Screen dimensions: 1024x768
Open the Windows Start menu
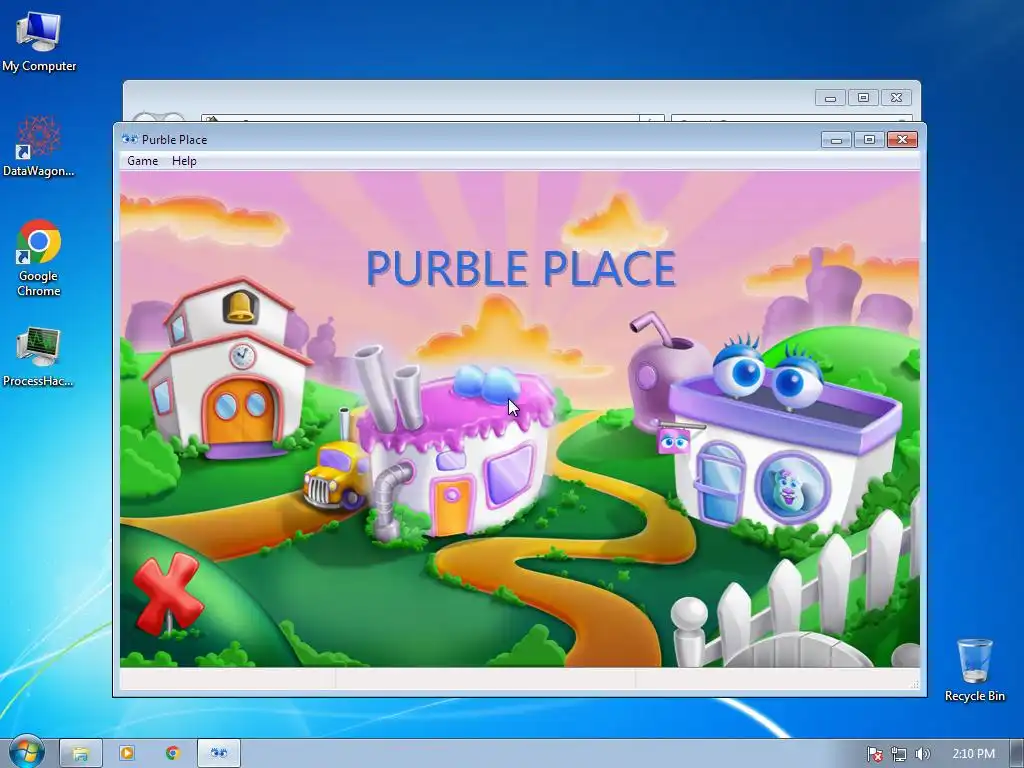[26, 752]
